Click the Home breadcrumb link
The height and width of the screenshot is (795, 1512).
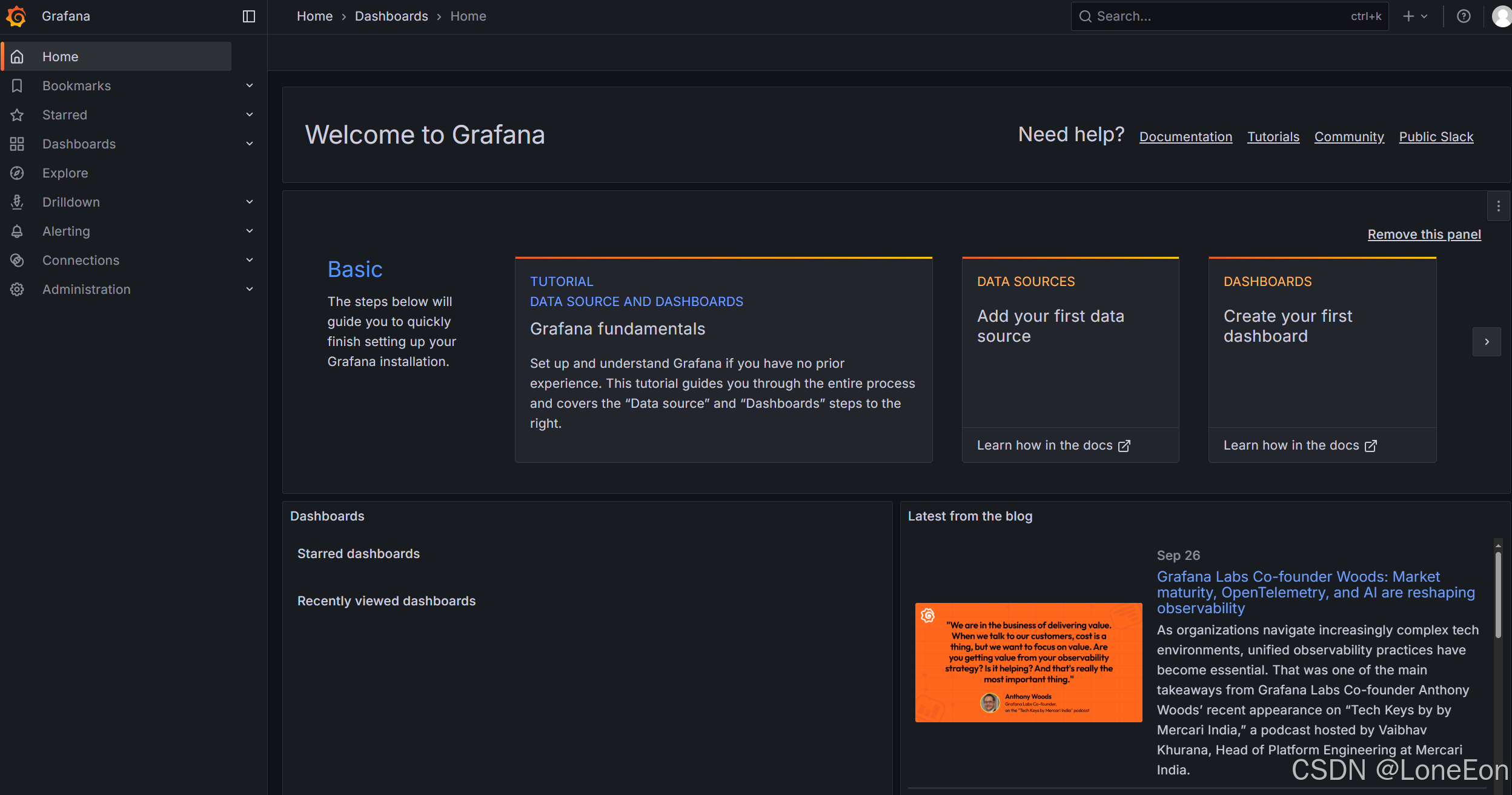(314, 16)
